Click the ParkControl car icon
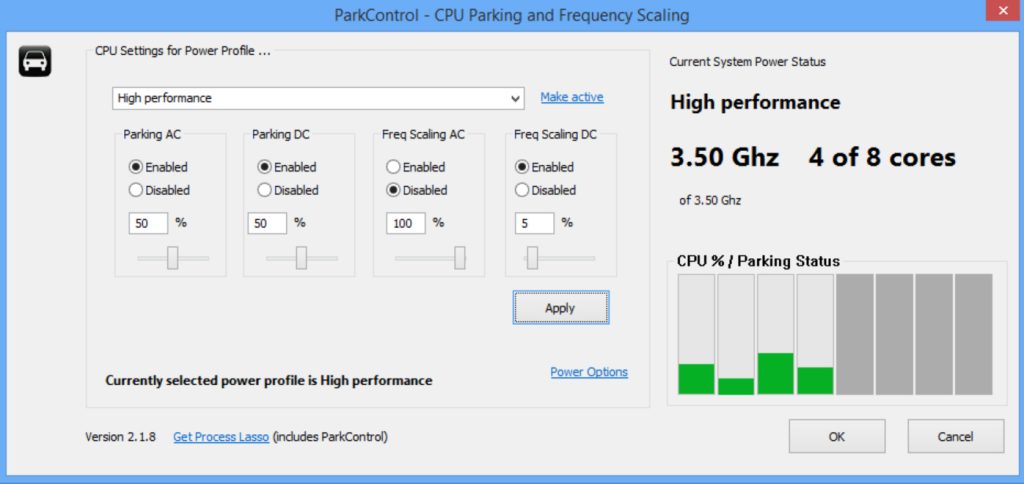Image resolution: width=1024 pixels, height=484 pixels. tap(35, 61)
